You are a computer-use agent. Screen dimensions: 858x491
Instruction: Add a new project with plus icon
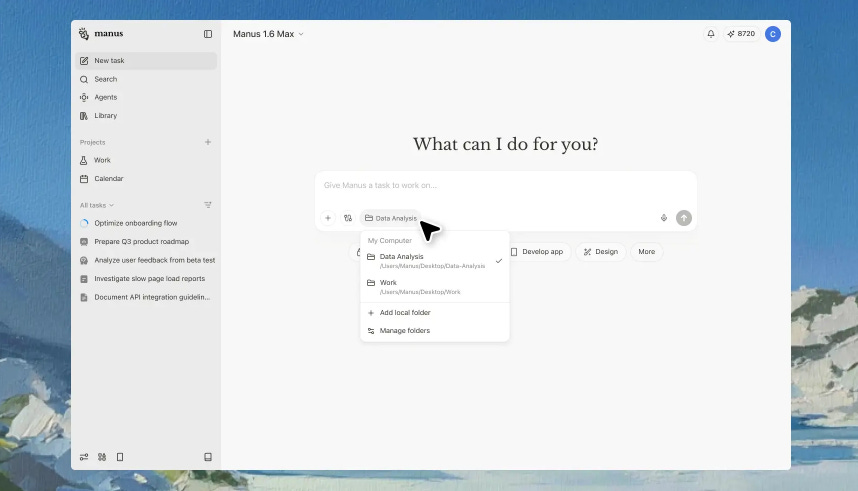(208, 142)
